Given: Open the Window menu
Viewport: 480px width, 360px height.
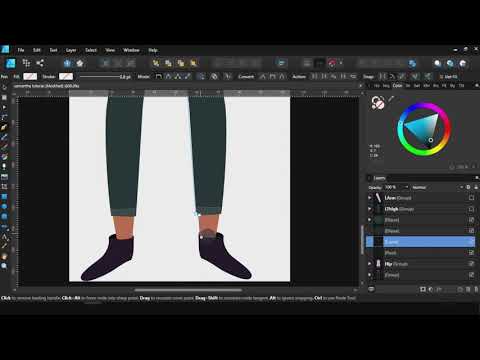Looking at the screenshot, I should tap(131, 50).
